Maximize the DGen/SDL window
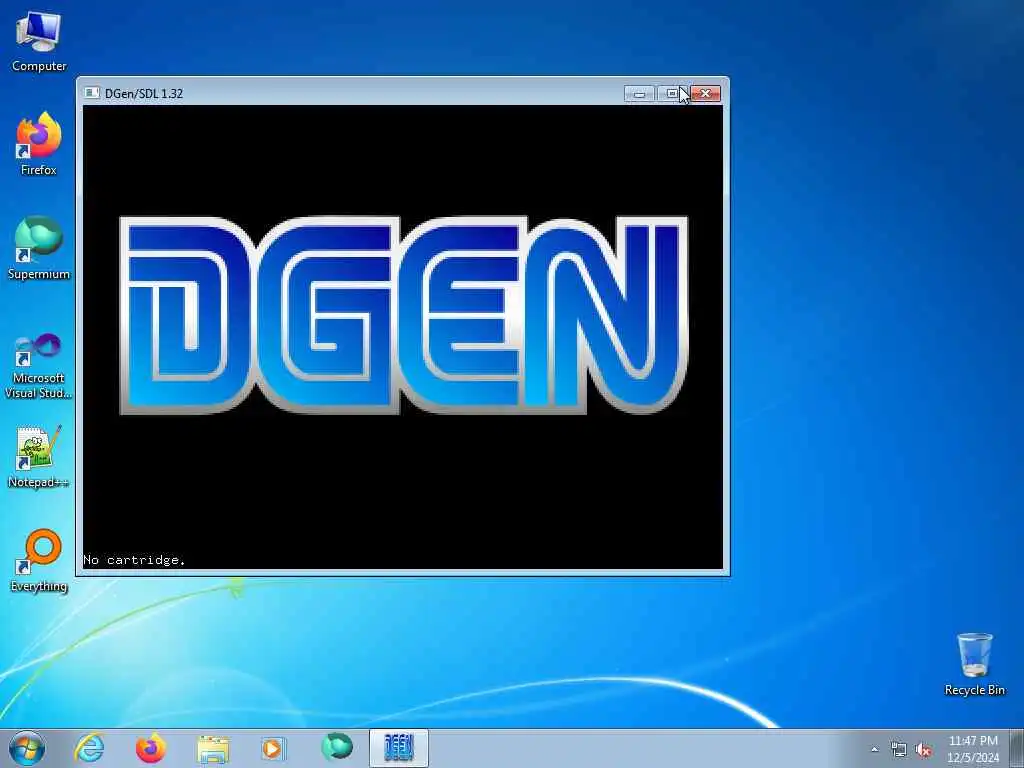 (x=671, y=94)
